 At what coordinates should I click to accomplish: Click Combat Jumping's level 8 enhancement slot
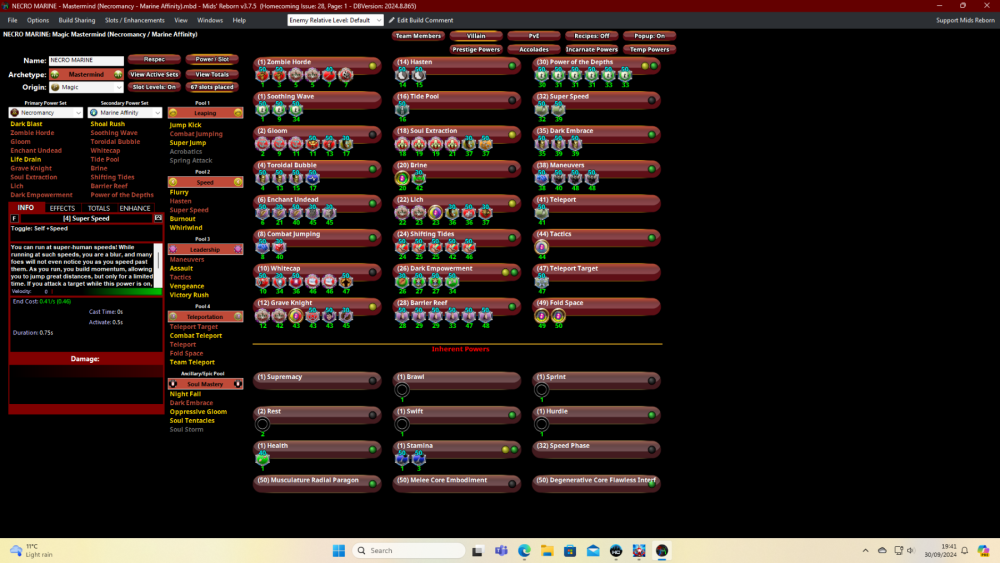tap(262, 248)
